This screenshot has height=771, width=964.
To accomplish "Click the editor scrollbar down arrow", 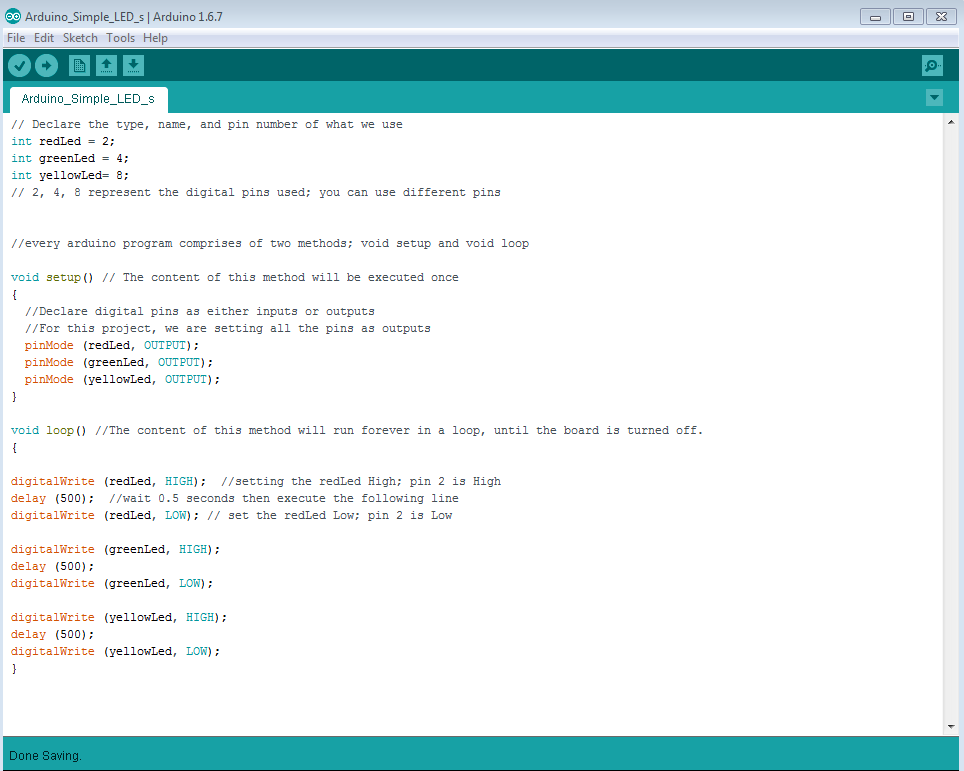I will (x=950, y=727).
